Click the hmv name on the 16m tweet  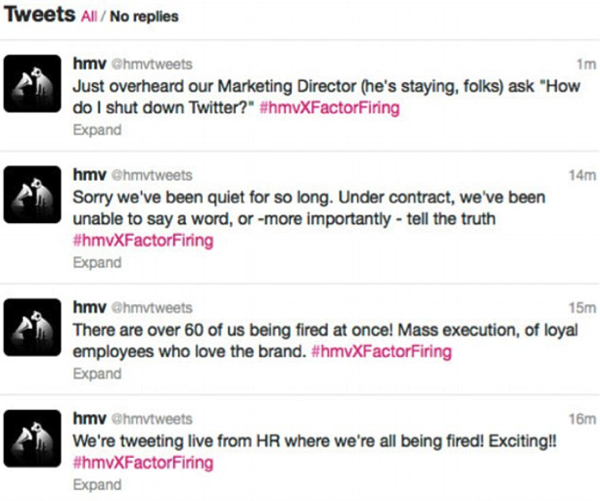coord(90,418)
